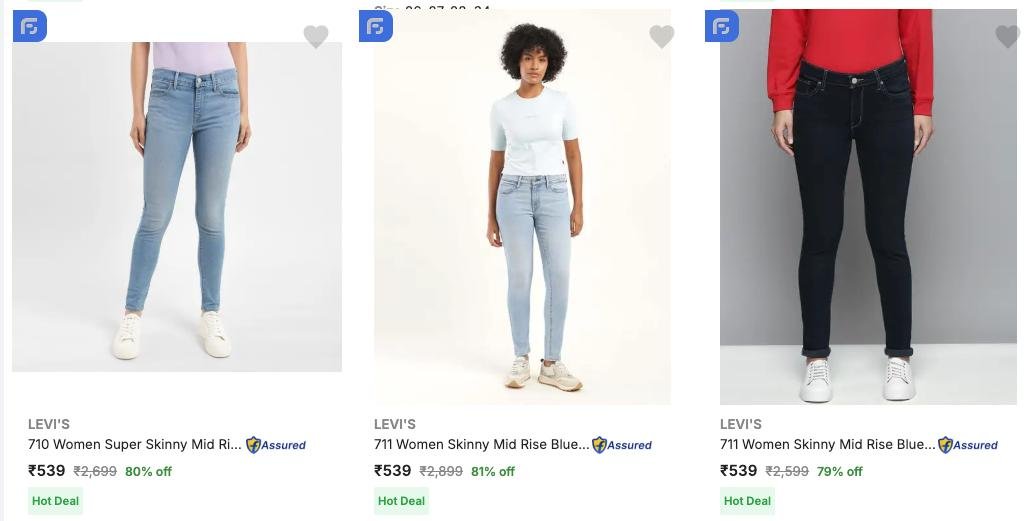Click Hot Deal tag under third product
Image resolution: width=1033 pixels, height=521 pixels.
pos(747,501)
